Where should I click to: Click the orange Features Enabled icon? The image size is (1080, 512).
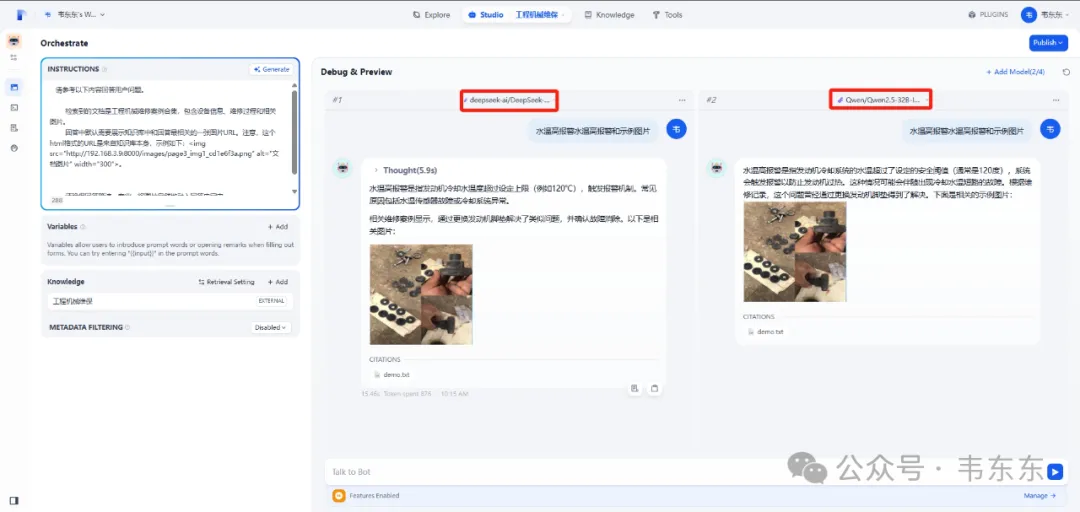point(339,495)
